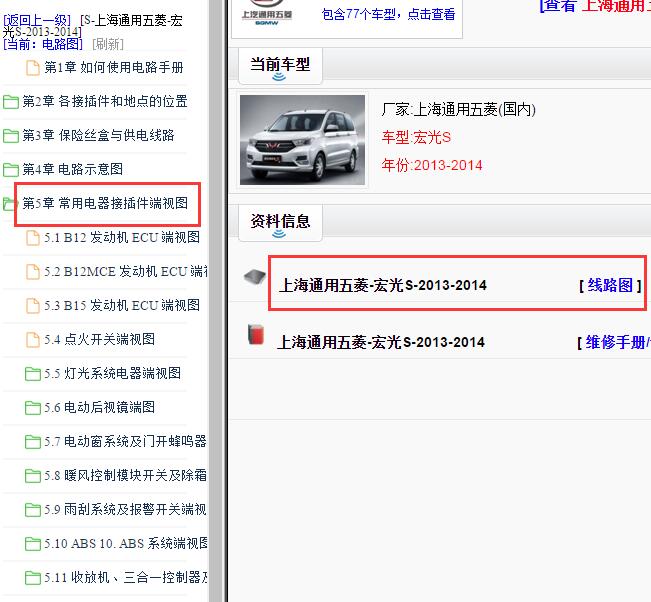The image size is (651, 602).
Task: Expand 5.11 收放机、三合一控制器
Action: (126, 578)
